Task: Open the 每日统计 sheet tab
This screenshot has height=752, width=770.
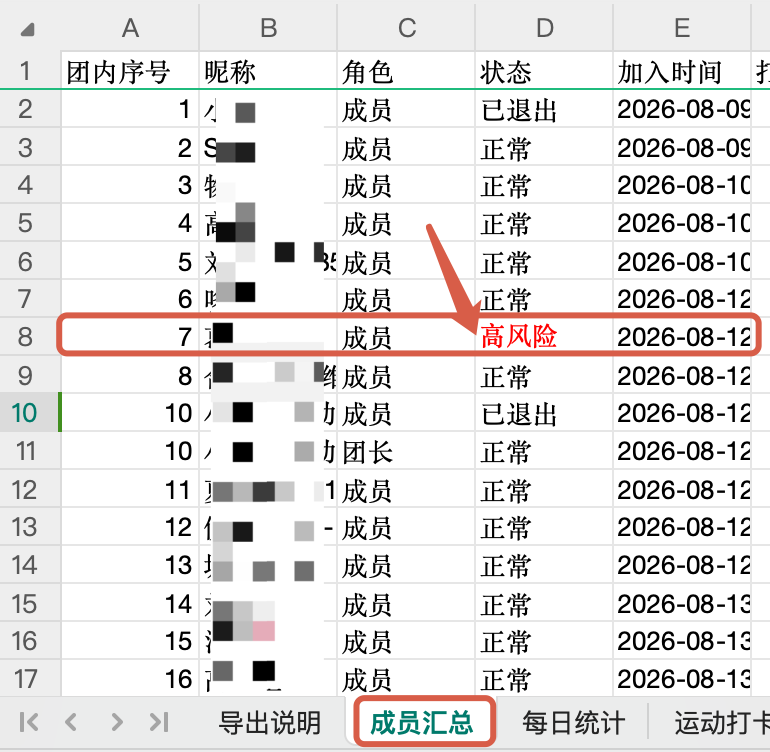Action: coord(573,723)
